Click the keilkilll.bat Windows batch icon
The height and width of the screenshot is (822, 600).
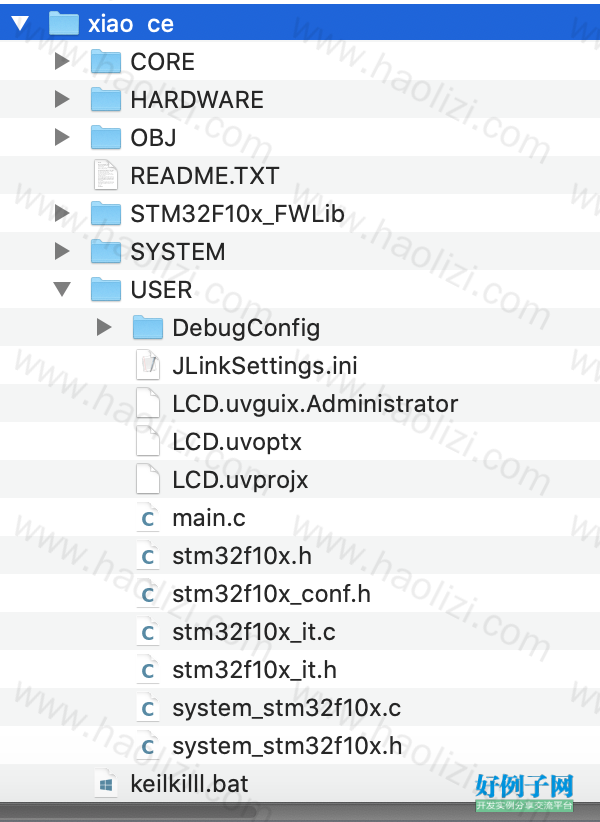tap(106, 784)
